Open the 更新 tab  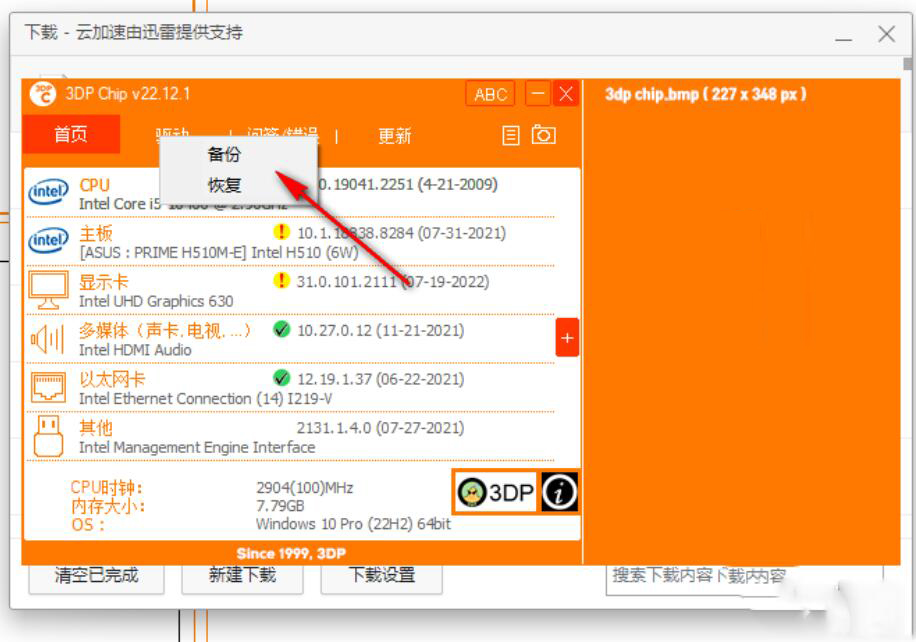pos(394,136)
